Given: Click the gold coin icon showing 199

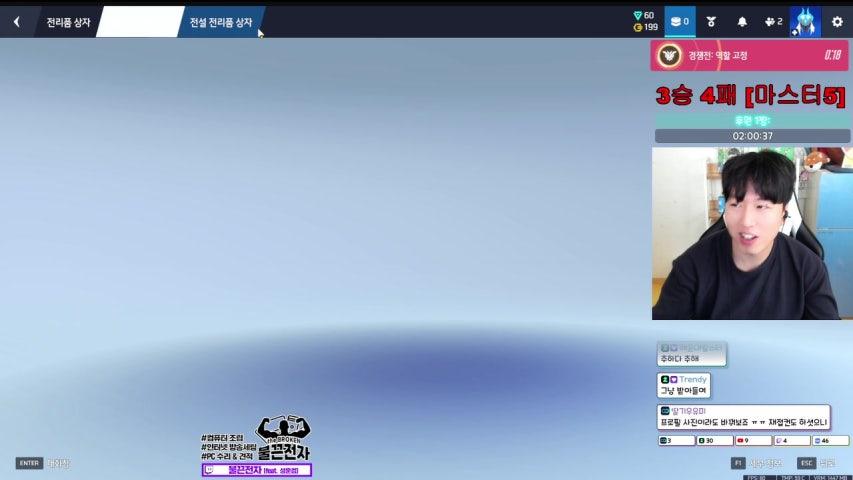Looking at the screenshot, I should pos(638,27).
